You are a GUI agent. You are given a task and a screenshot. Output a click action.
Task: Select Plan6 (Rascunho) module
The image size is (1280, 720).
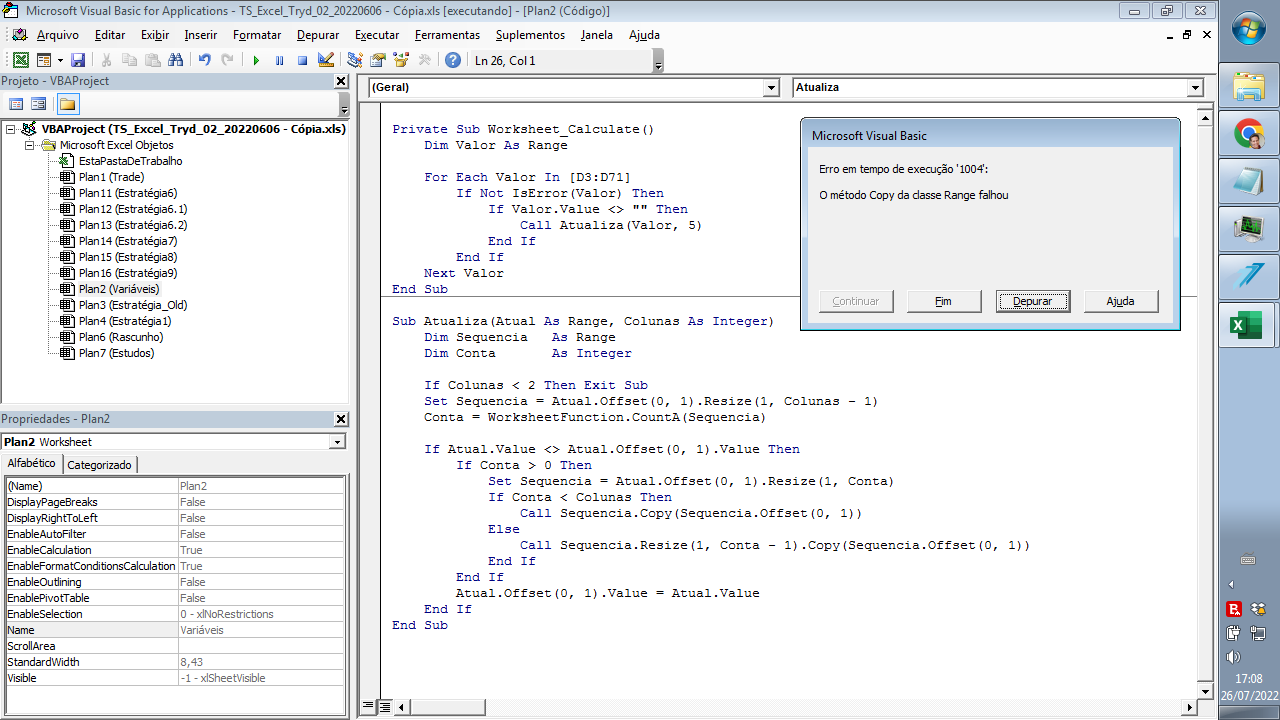coord(121,337)
